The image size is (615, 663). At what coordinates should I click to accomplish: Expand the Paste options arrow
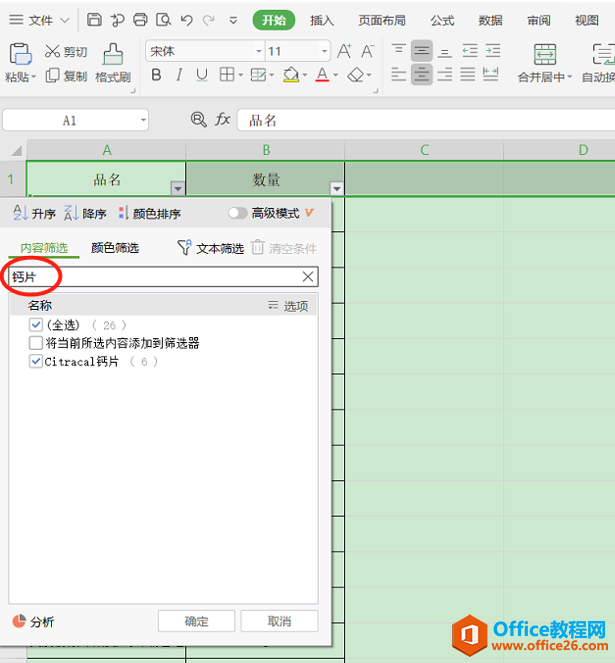pos(34,77)
